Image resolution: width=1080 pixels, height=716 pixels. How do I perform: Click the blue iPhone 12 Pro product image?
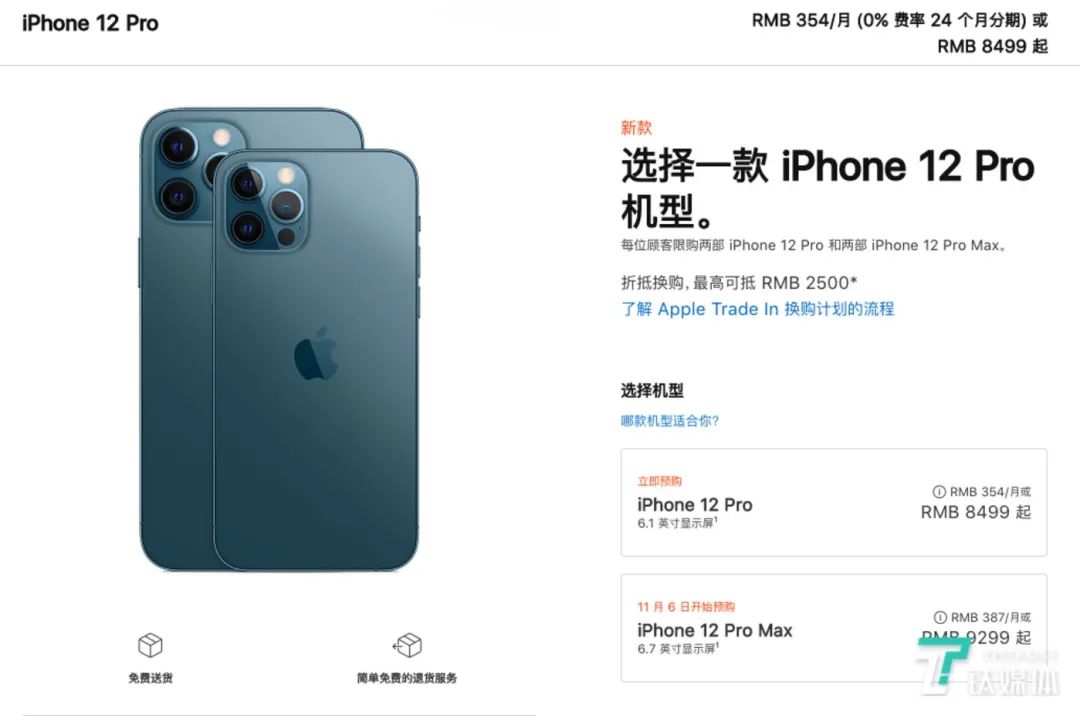coord(279,339)
